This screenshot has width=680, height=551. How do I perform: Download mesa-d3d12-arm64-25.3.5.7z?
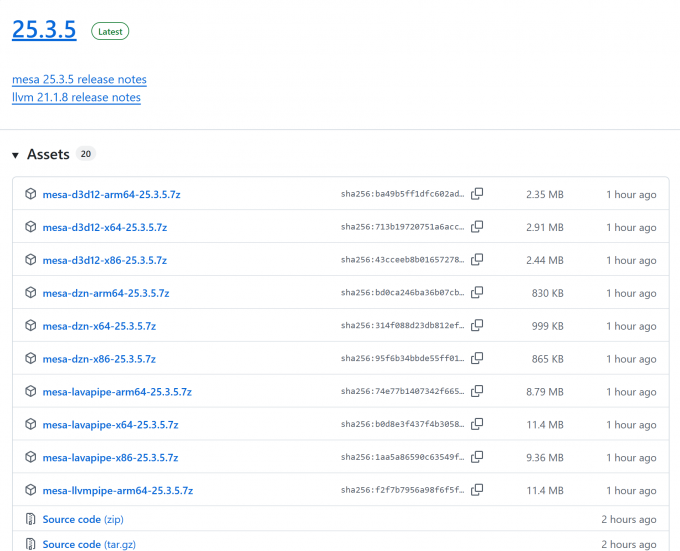click(x=111, y=195)
